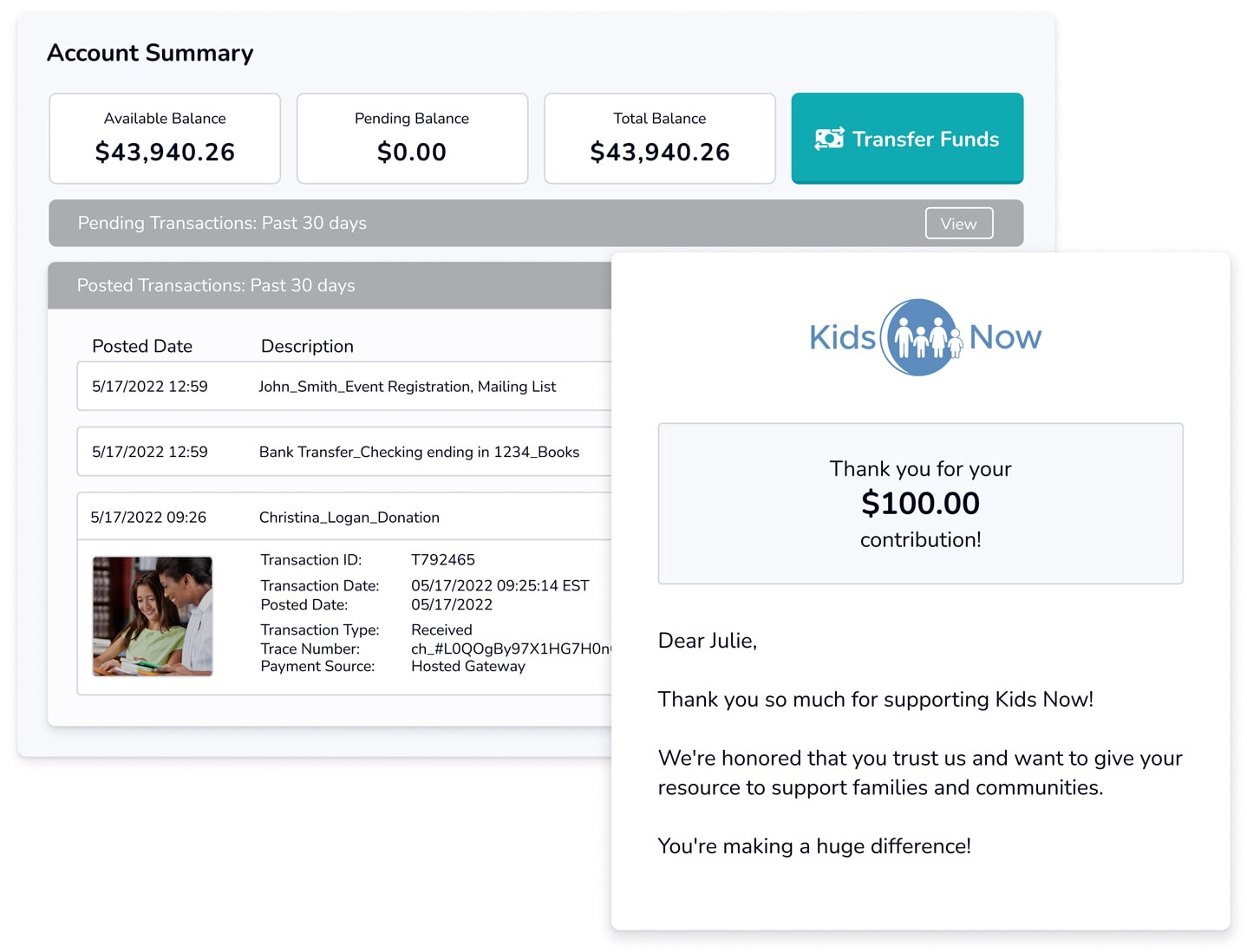Open the Bank Transfer_Checking ending in 1234 row

pyautogui.click(x=344, y=452)
